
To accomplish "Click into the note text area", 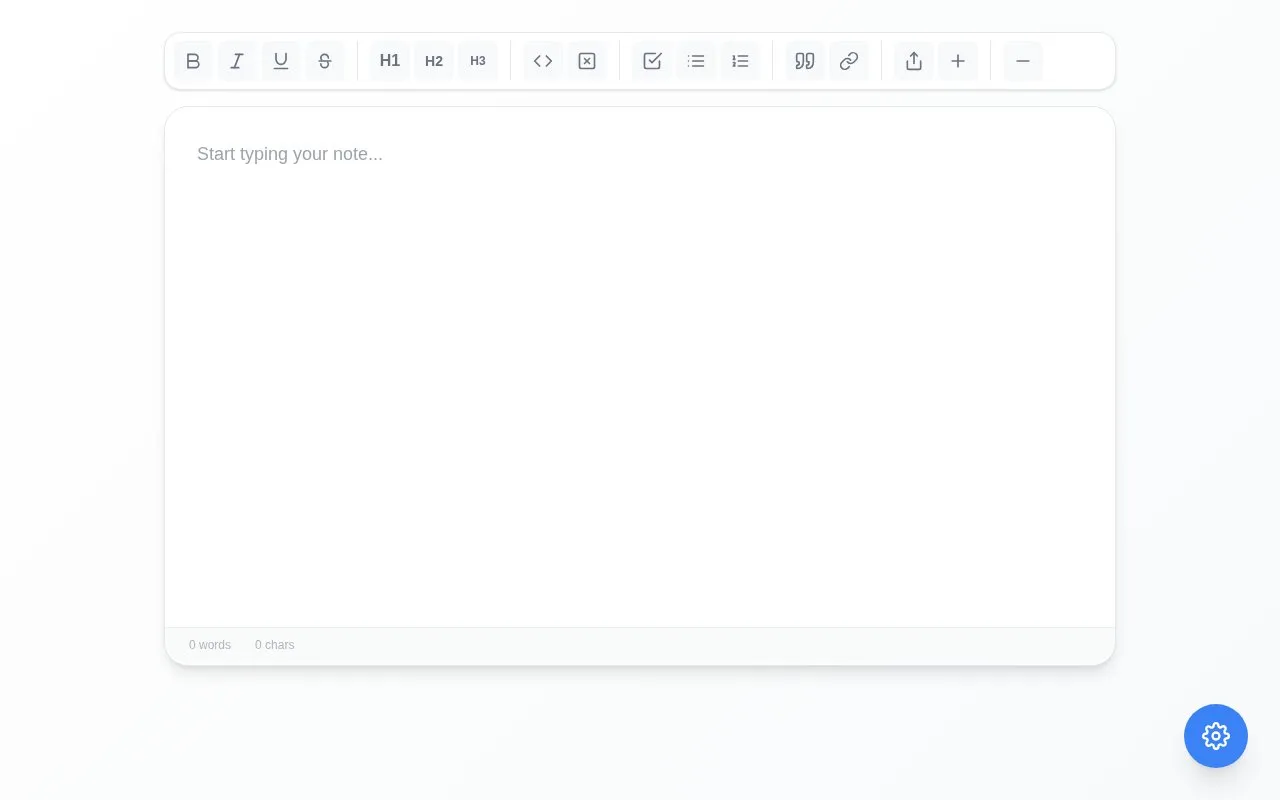I will pos(640,367).
